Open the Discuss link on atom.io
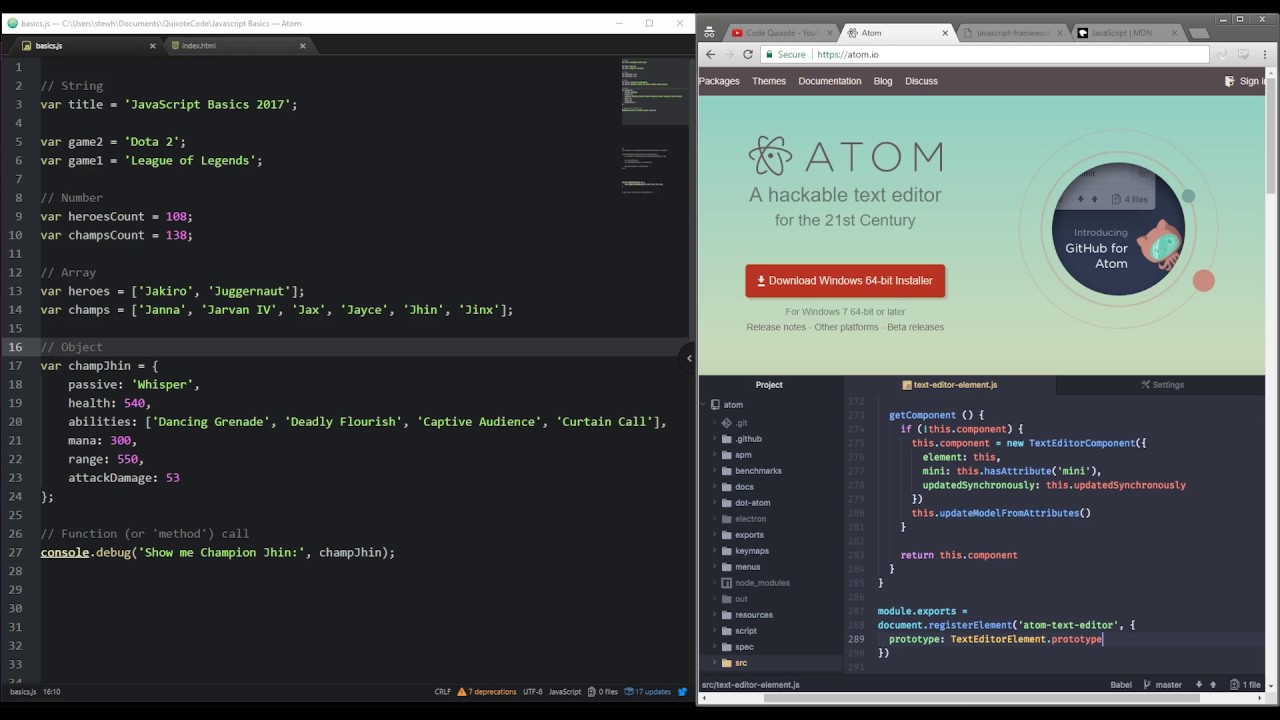This screenshot has width=1280, height=720. tap(922, 81)
